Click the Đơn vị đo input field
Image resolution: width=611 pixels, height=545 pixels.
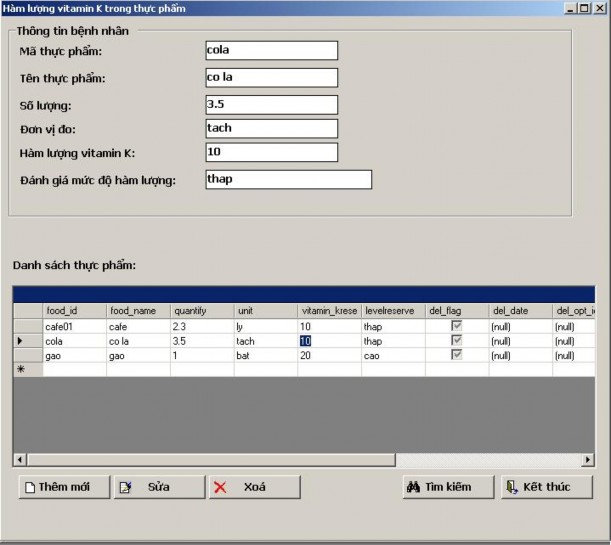(271, 128)
